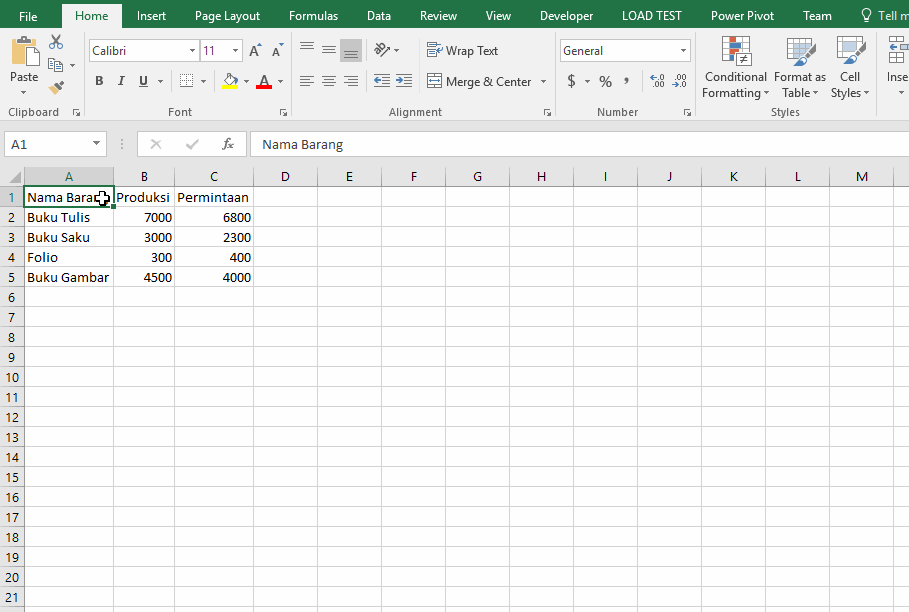Open the font size dropdown
Screen dimensions: 909x612
pyautogui.click(x=235, y=51)
